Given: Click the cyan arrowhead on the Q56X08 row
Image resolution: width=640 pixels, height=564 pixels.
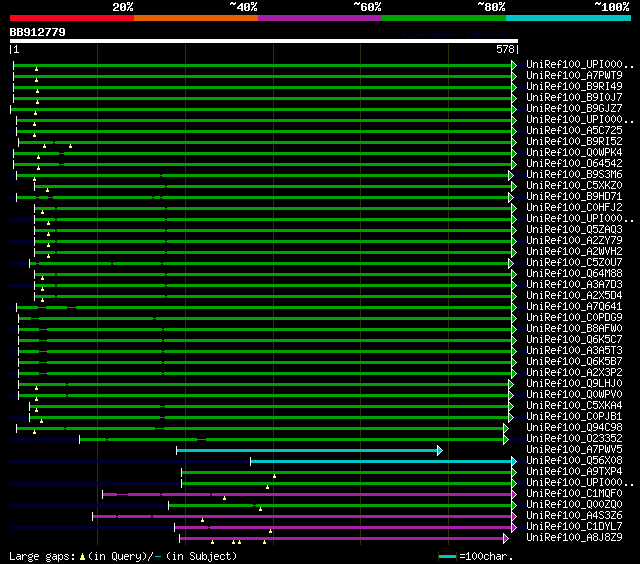Looking at the screenshot, I should (513, 461).
